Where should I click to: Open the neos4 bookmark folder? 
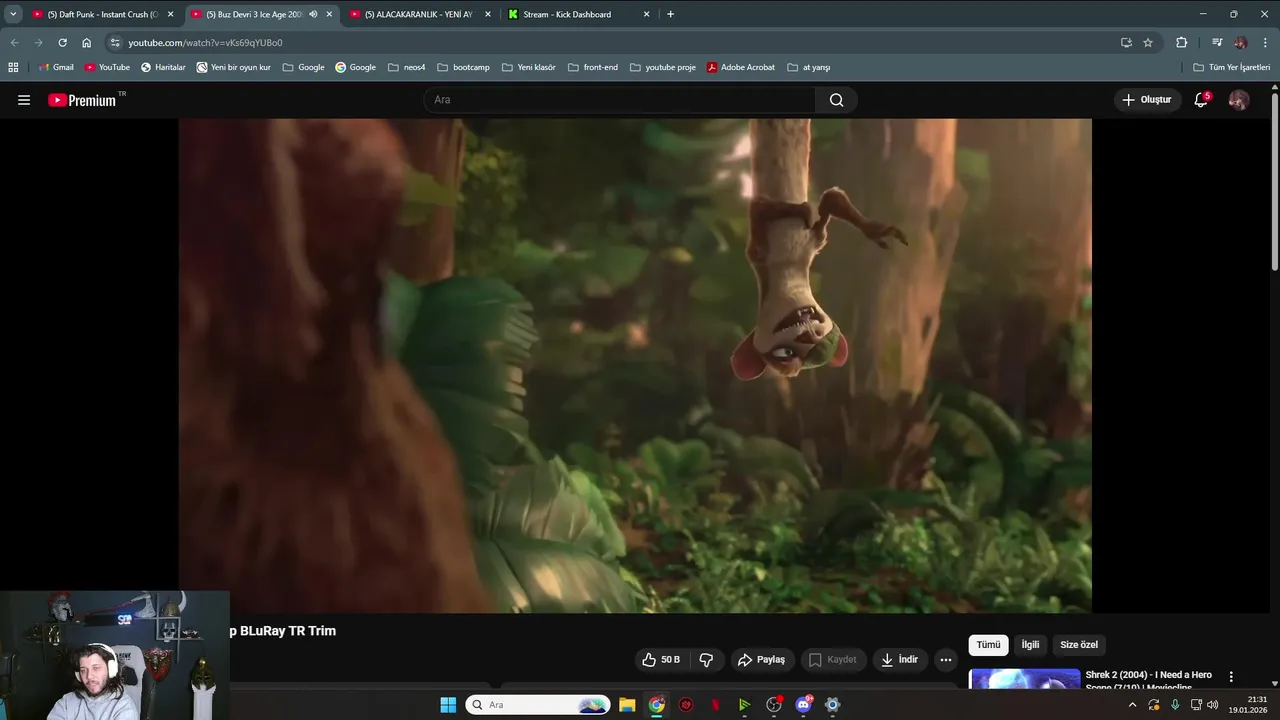pyautogui.click(x=406, y=67)
